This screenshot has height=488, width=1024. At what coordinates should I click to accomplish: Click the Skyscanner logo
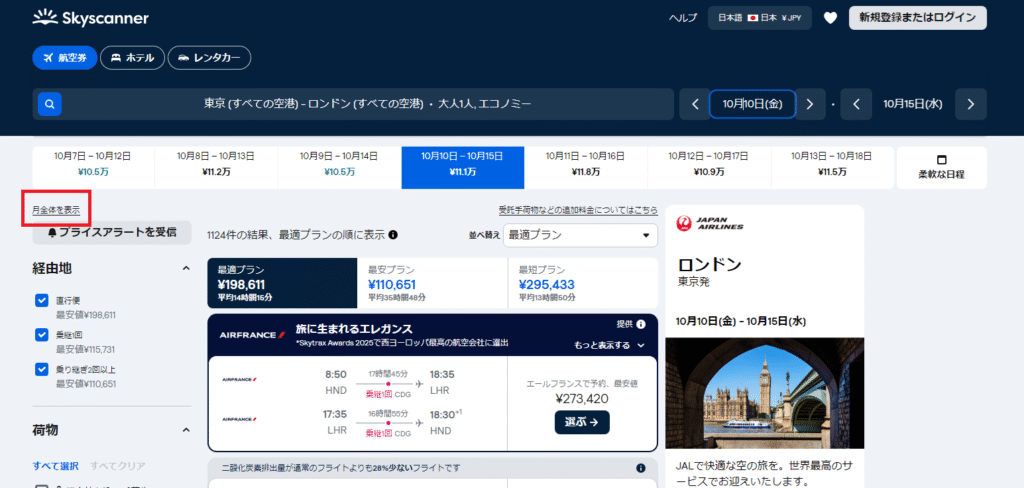click(91, 18)
